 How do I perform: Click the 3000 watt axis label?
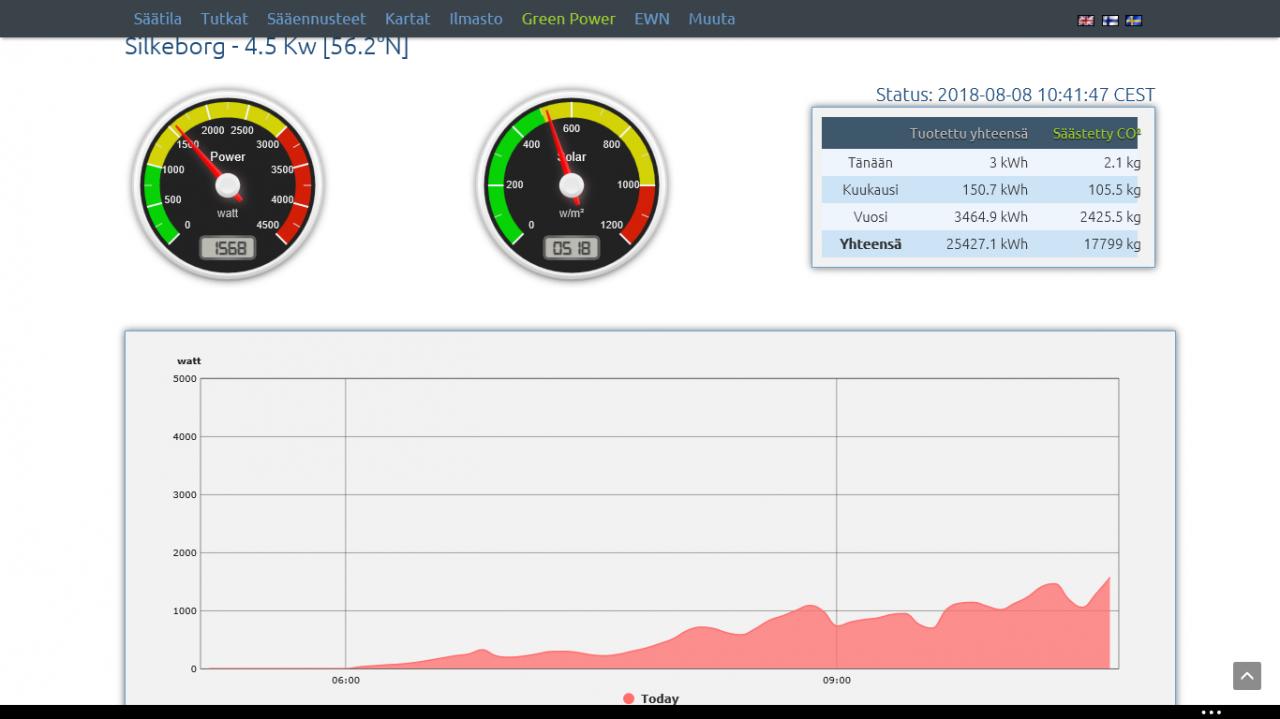point(185,495)
